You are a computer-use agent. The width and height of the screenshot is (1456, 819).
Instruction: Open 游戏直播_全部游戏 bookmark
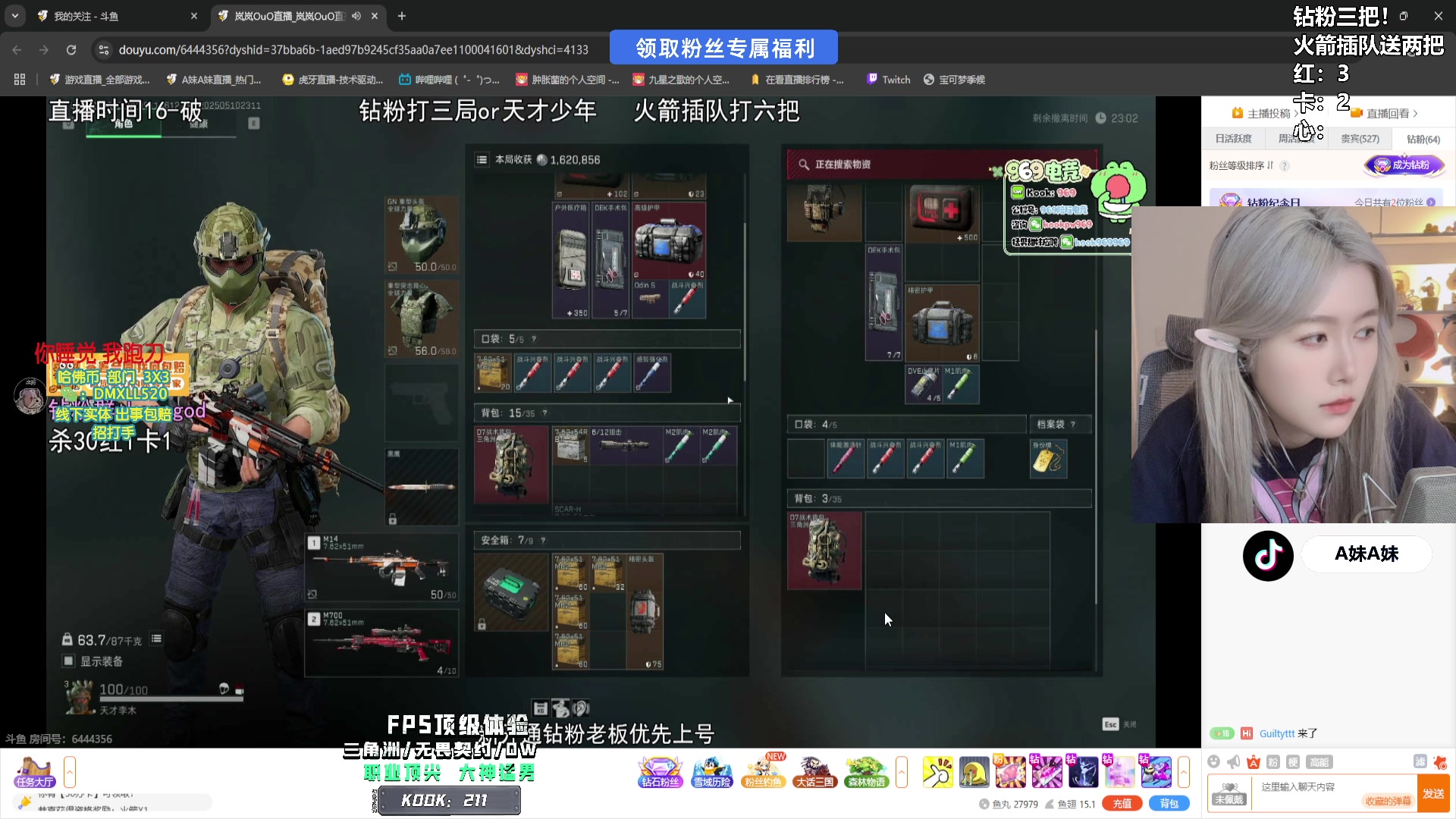(99, 80)
